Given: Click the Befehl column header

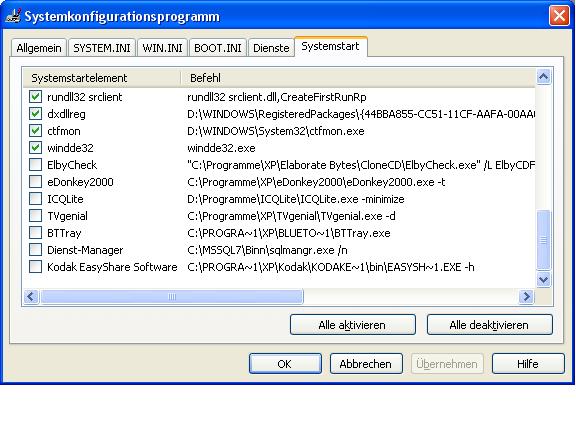Looking at the screenshot, I should (358, 78).
